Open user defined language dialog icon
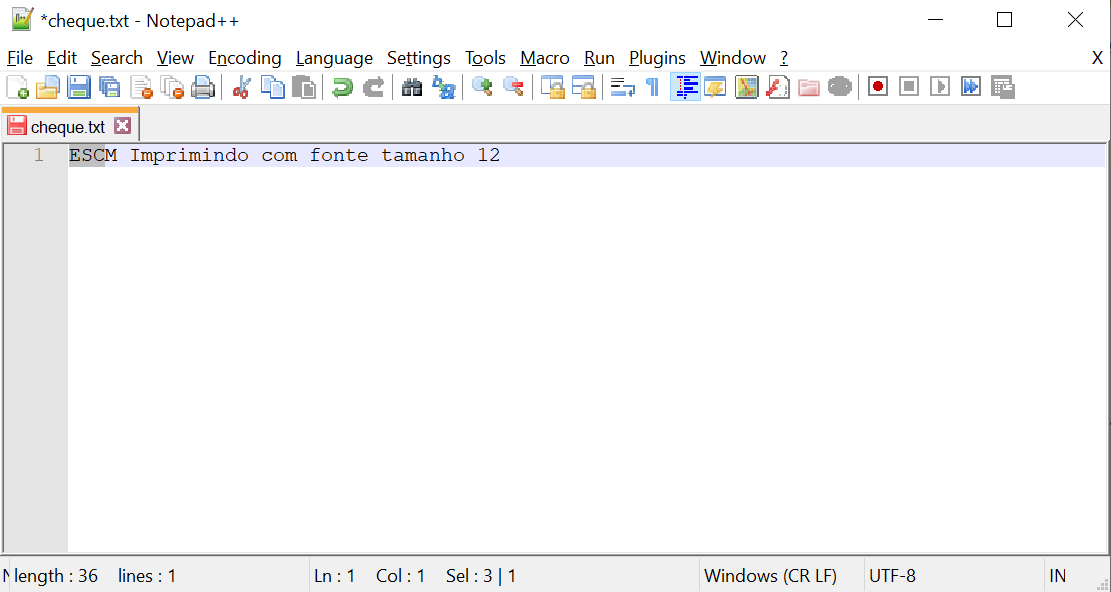The height and width of the screenshot is (592, 1111). 715,87
